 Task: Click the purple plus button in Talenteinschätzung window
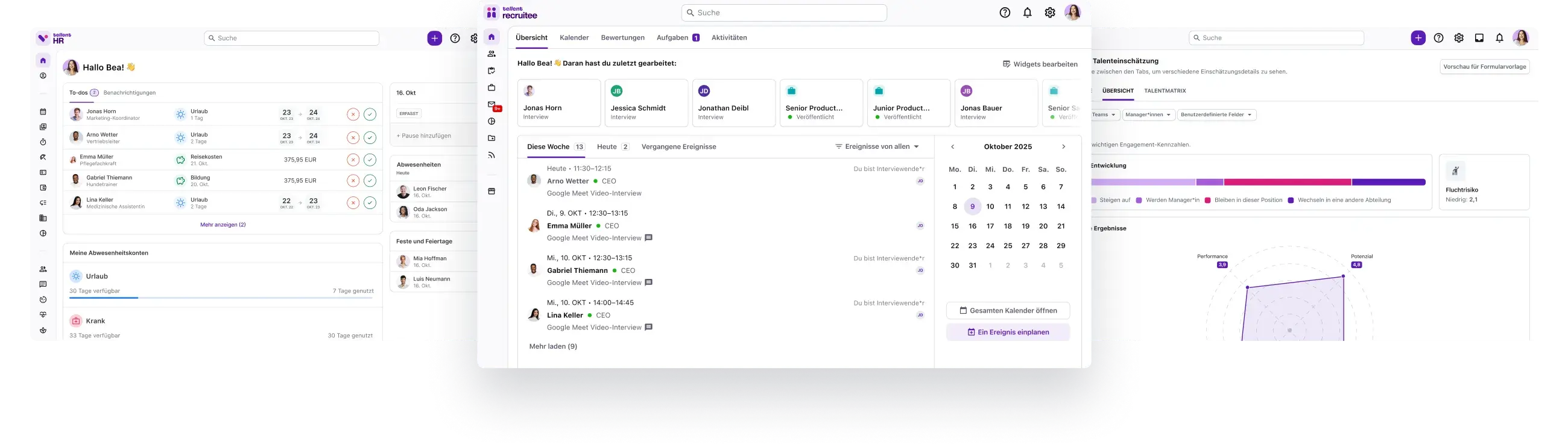[x=1418, y=38]
